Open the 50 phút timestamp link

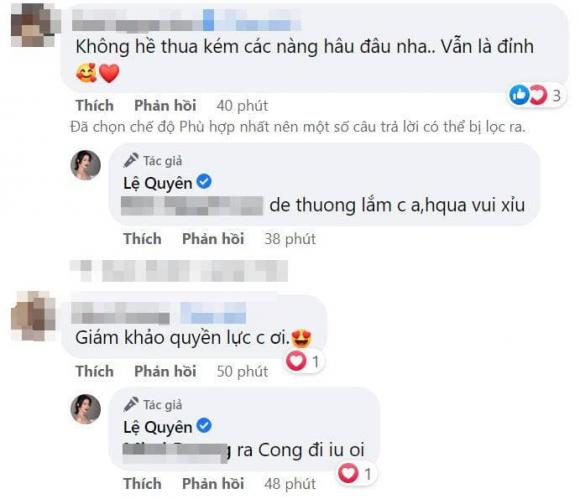coord(242,371)
